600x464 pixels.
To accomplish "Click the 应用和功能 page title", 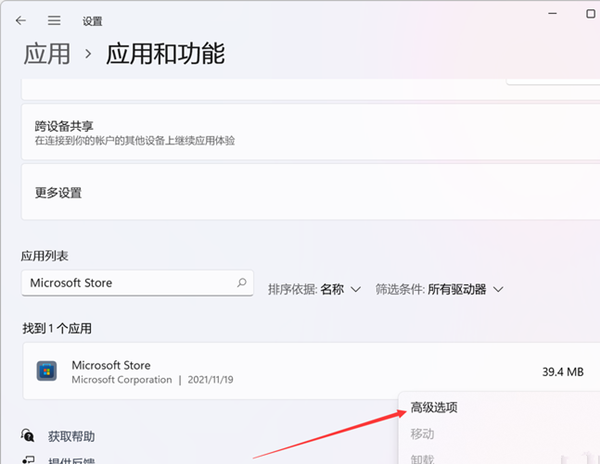I will 165,54.
